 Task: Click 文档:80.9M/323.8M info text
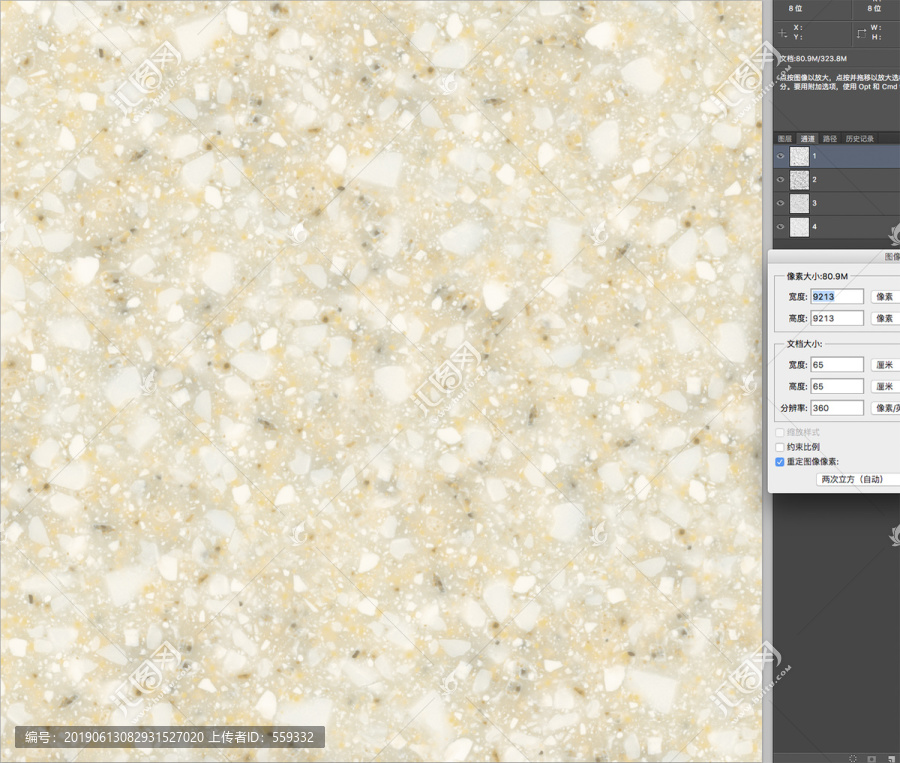pyautogui.click(x=813, y=59)
